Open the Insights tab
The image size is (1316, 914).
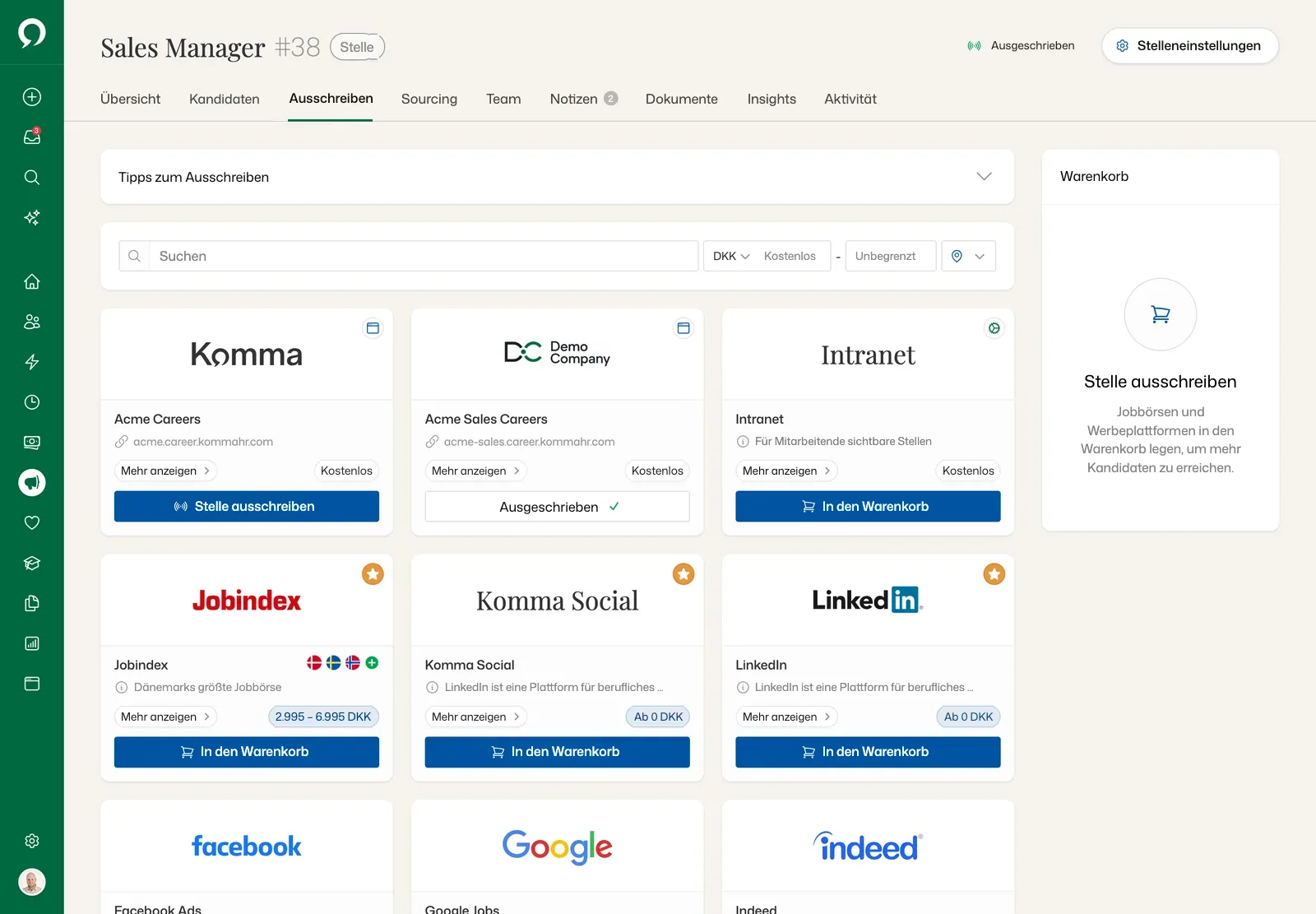point(772,99)
